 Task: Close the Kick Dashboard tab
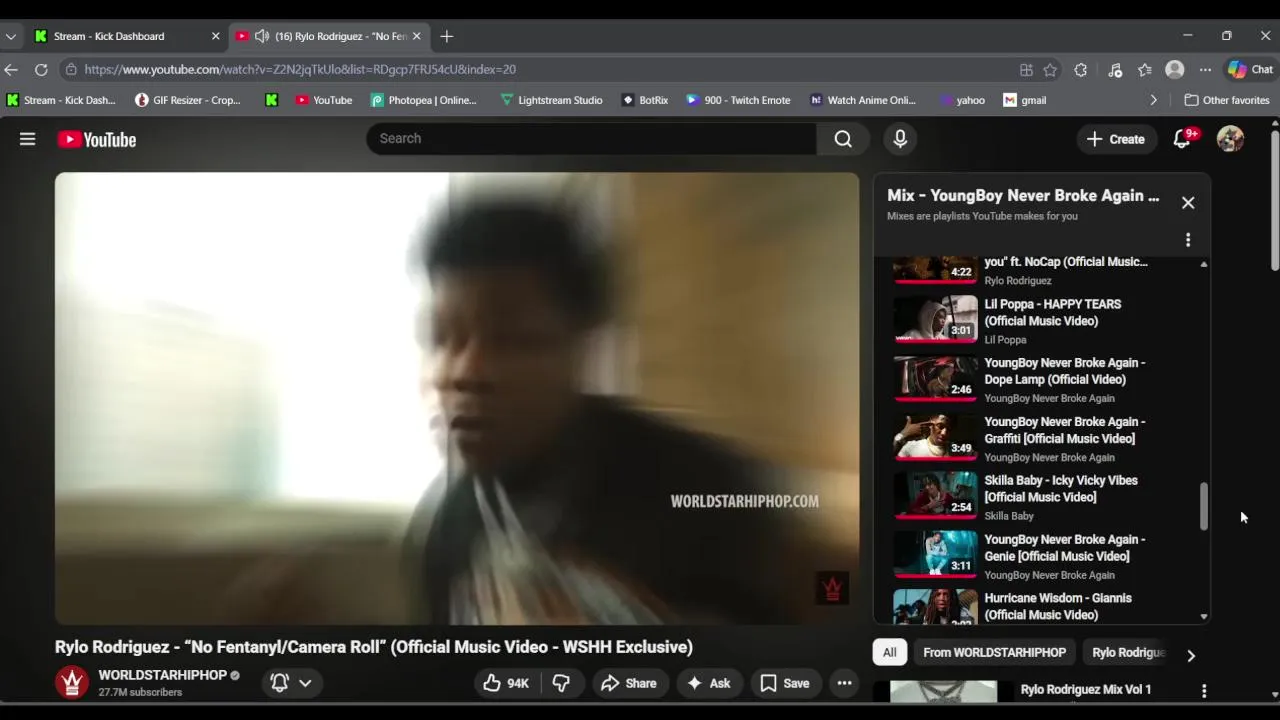coord(215,36)
